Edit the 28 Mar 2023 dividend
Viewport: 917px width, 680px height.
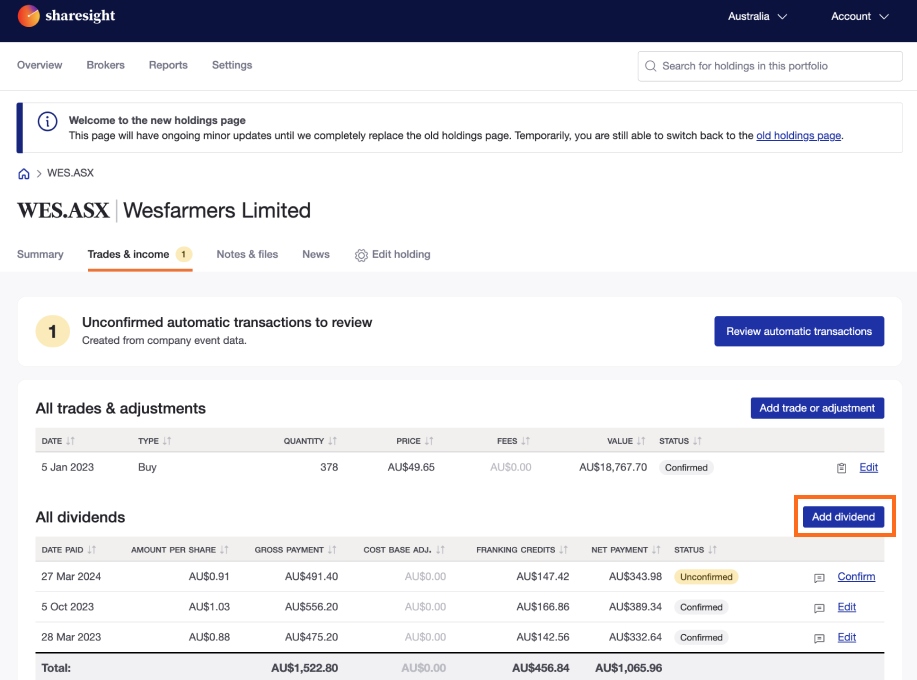click(846, 637)
